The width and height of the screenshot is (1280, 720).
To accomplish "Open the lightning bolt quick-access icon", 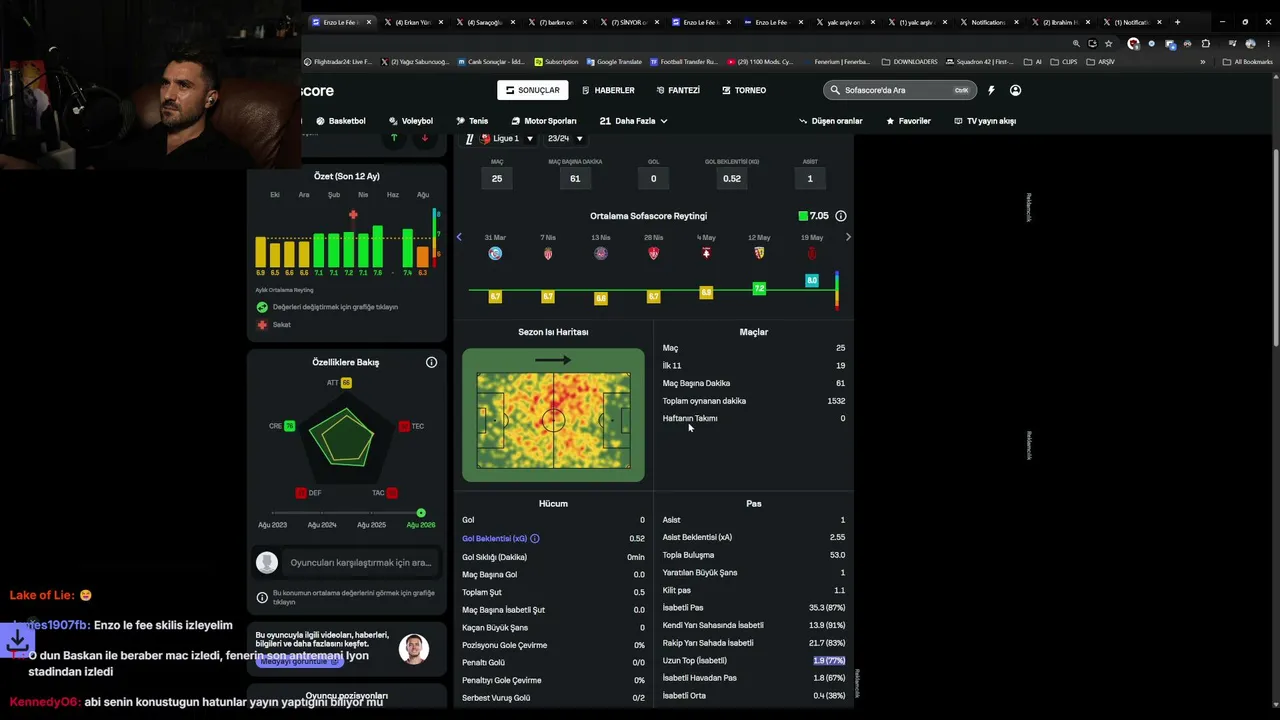I will (x=991, y=90).
